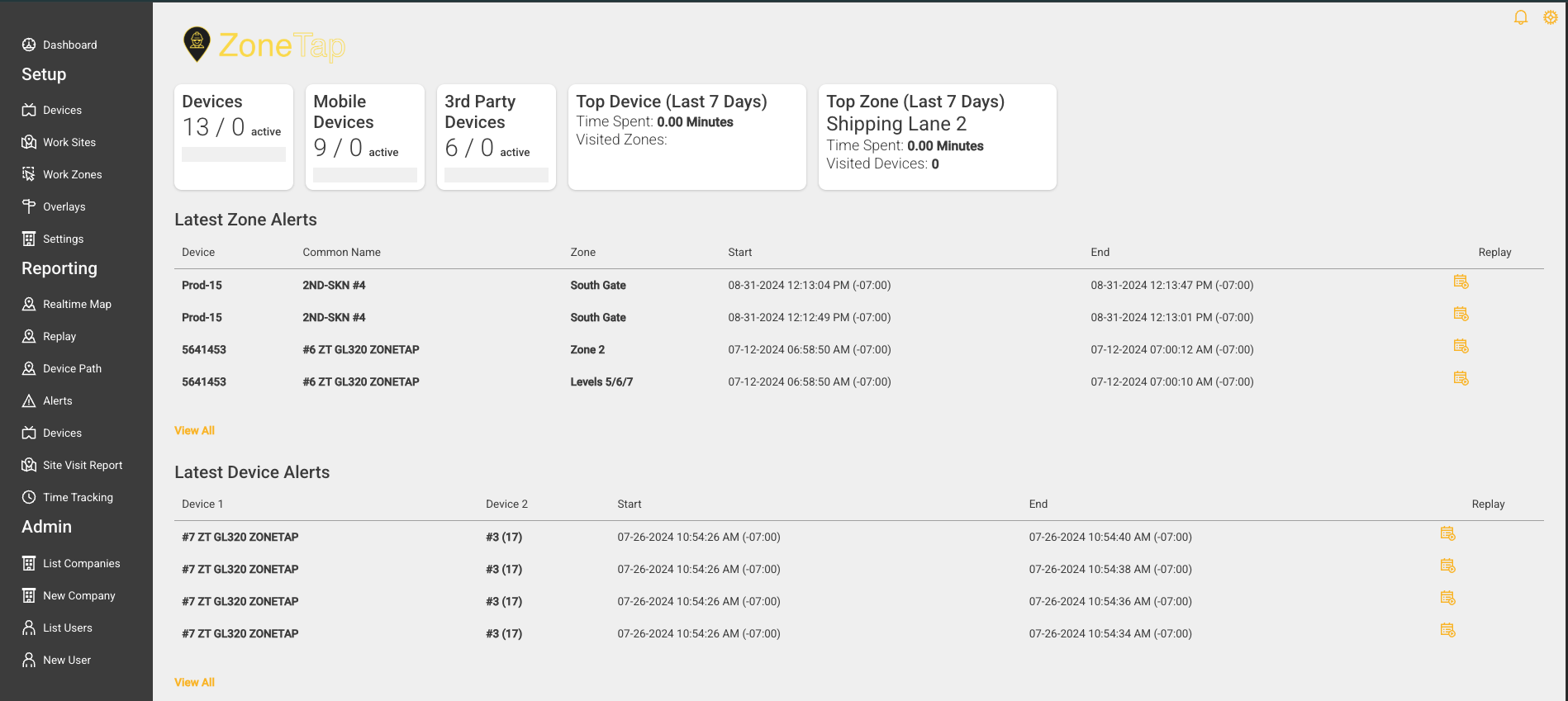Open Time Tracking page
This screenshot has width=1568, height=701.
point(78,497)
